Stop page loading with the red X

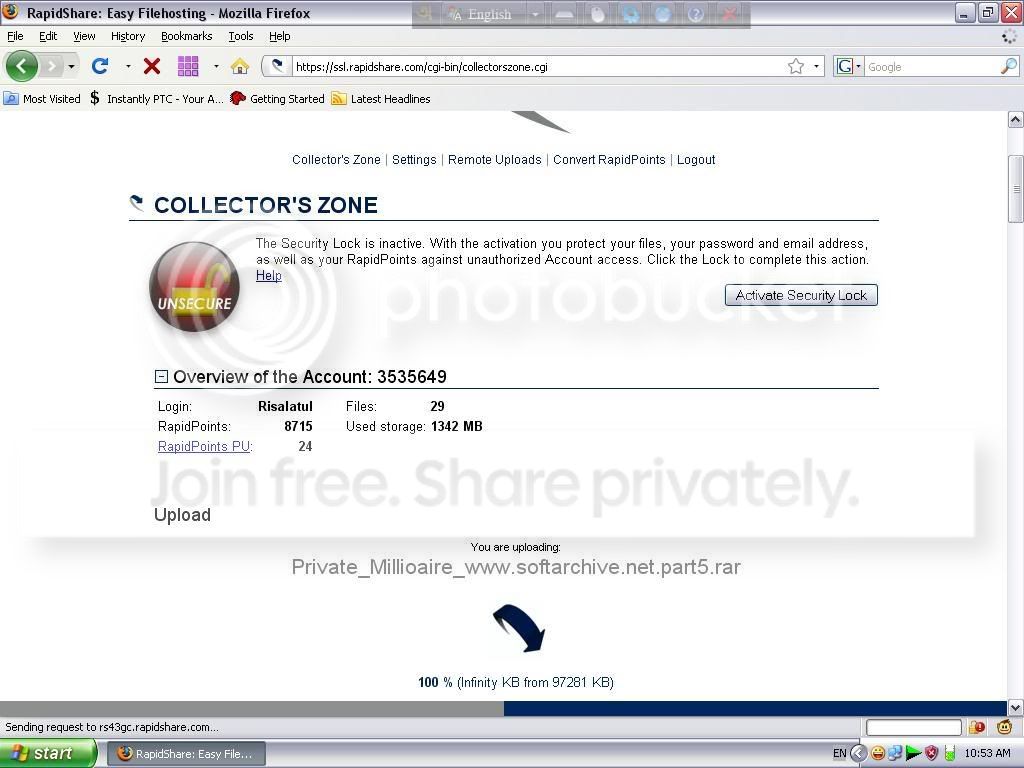152,66
